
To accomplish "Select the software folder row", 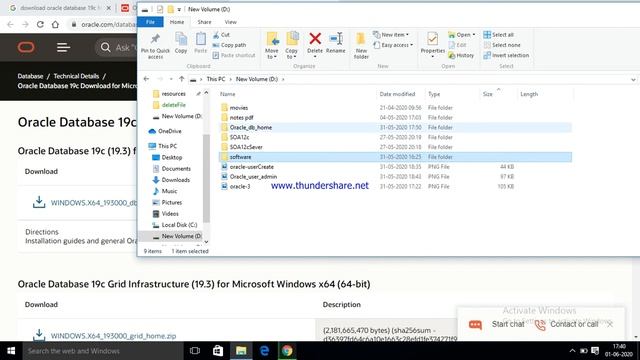I will (395, 157).
